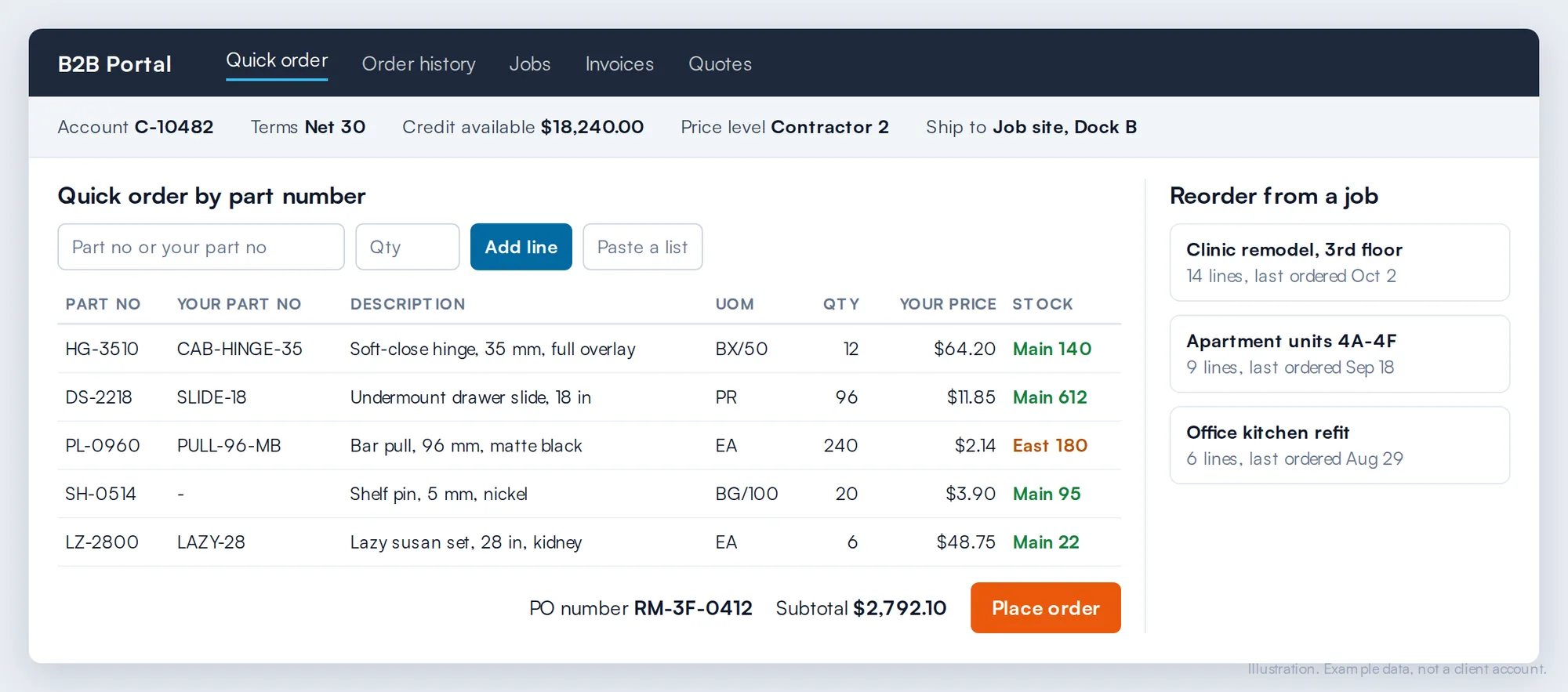Click your part no CAB-HINGE-35
The width and height of the screenshot is (1568, 692).
(240, 349)
